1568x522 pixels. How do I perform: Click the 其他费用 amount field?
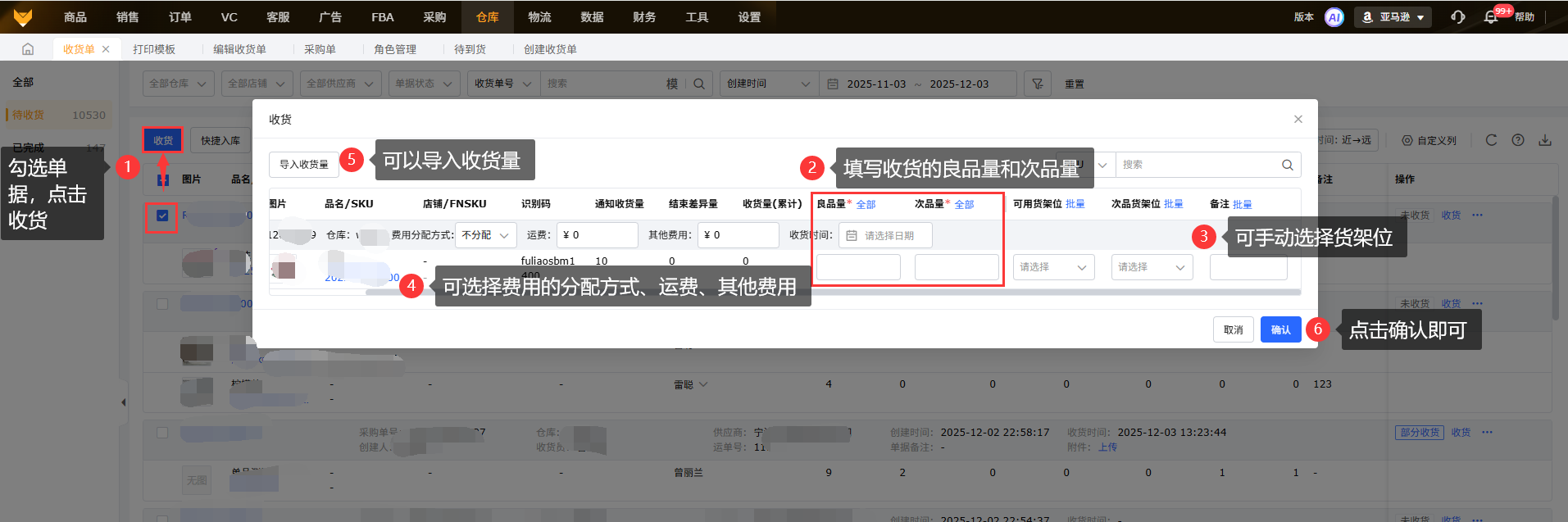pos(739,235)
